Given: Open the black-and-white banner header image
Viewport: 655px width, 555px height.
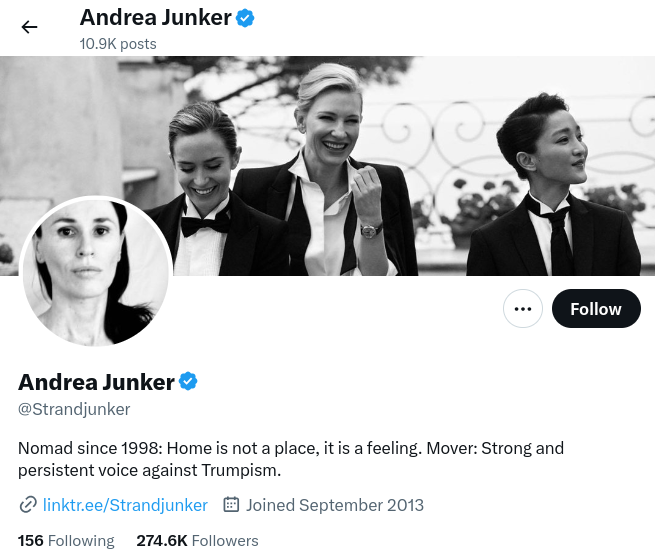Looking at the screenshot, I should 328,166.
